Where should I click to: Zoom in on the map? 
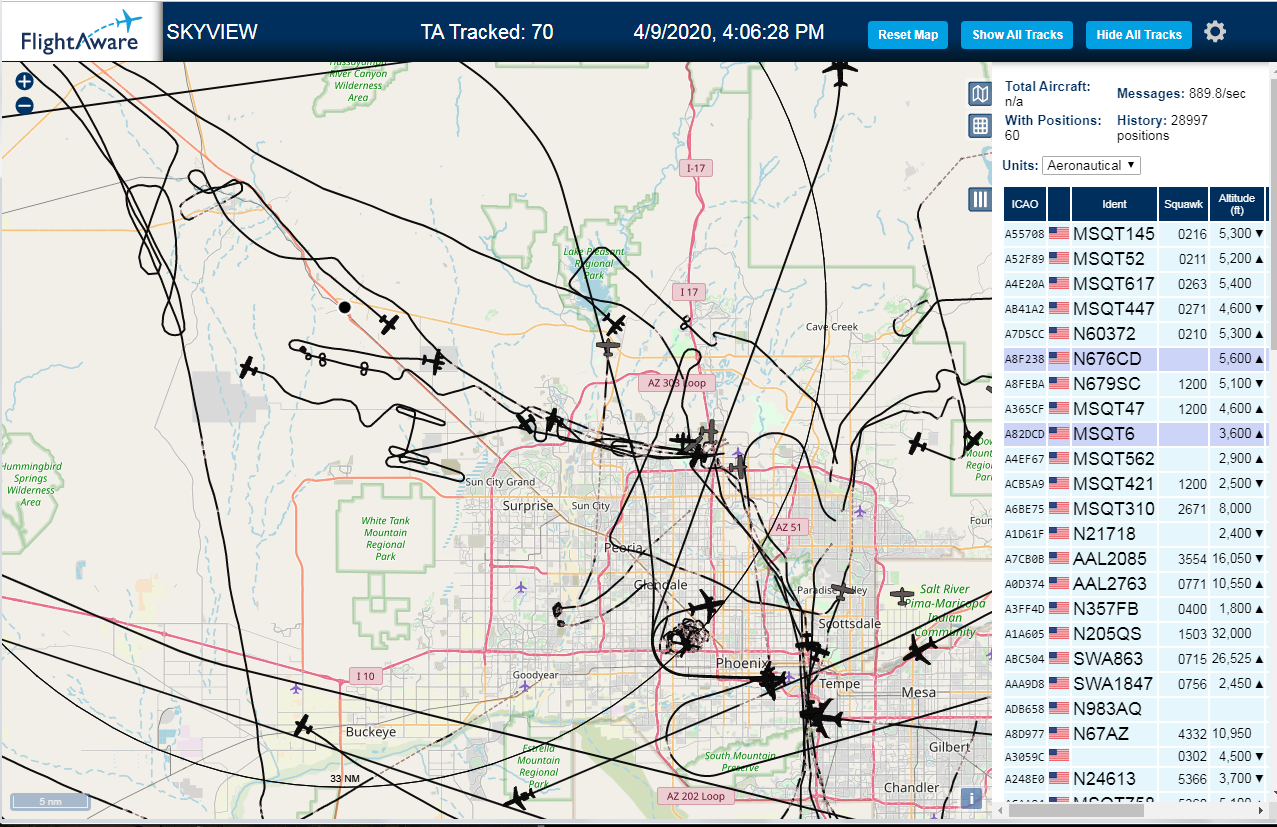pos(24,82)
